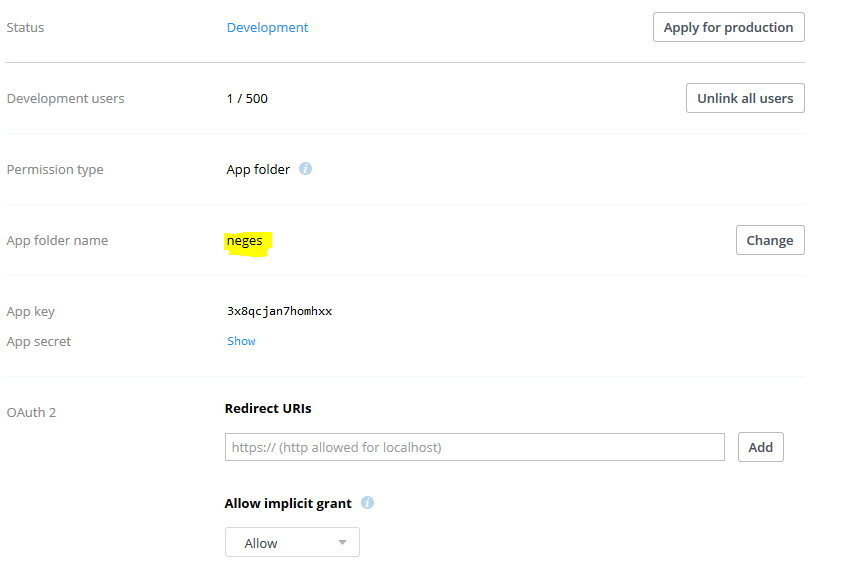Screen dimensions: 853x568
Task: Click Apply for production button
Action: pos(728,28)
